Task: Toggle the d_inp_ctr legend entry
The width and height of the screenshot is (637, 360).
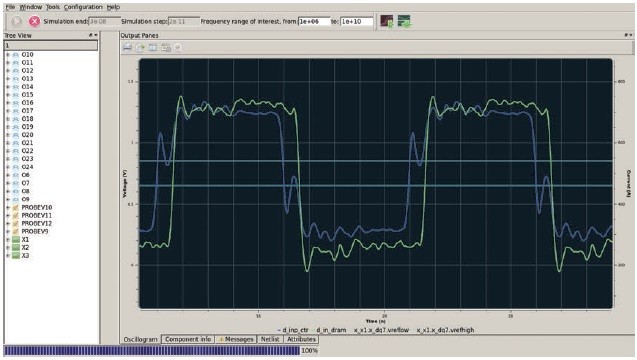Action: pyautogui.click(x=293, y=330)
